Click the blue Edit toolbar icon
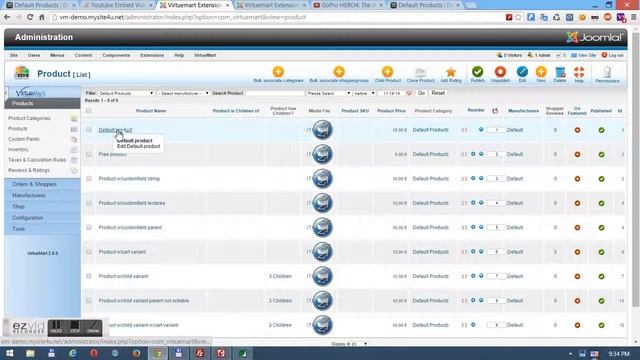 click(522, 72)
